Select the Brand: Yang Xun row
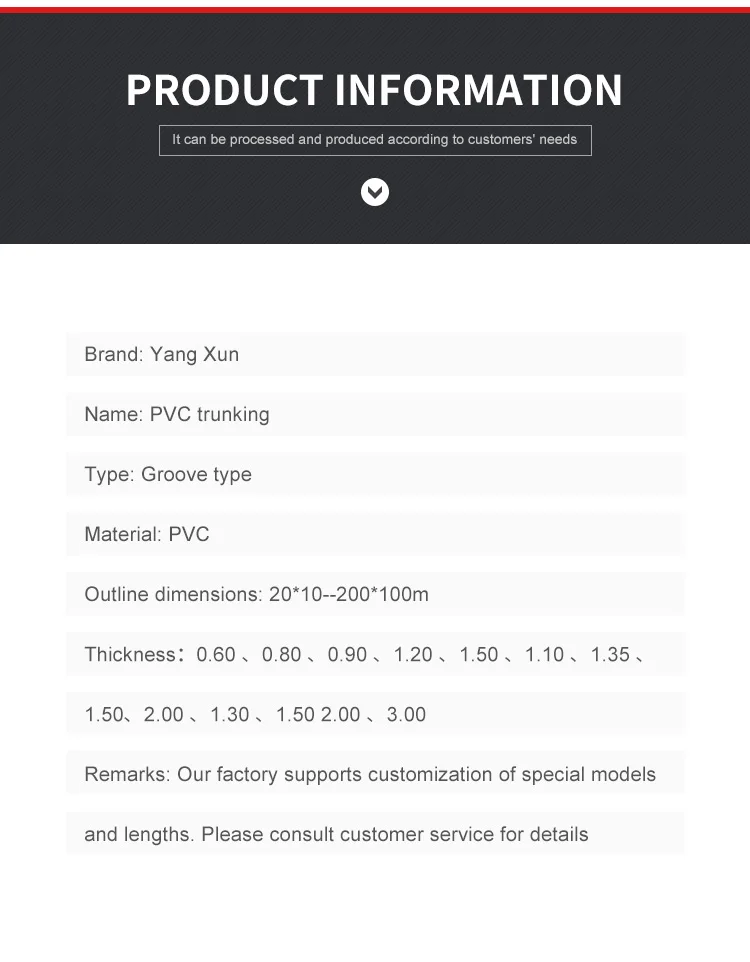 pyautogui.click(x=375, y=354)
